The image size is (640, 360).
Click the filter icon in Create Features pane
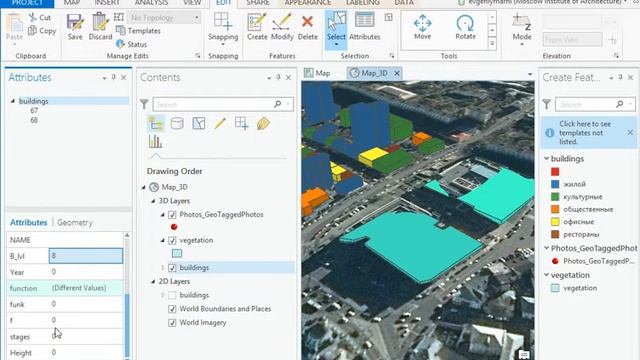(x=547, y=104)
